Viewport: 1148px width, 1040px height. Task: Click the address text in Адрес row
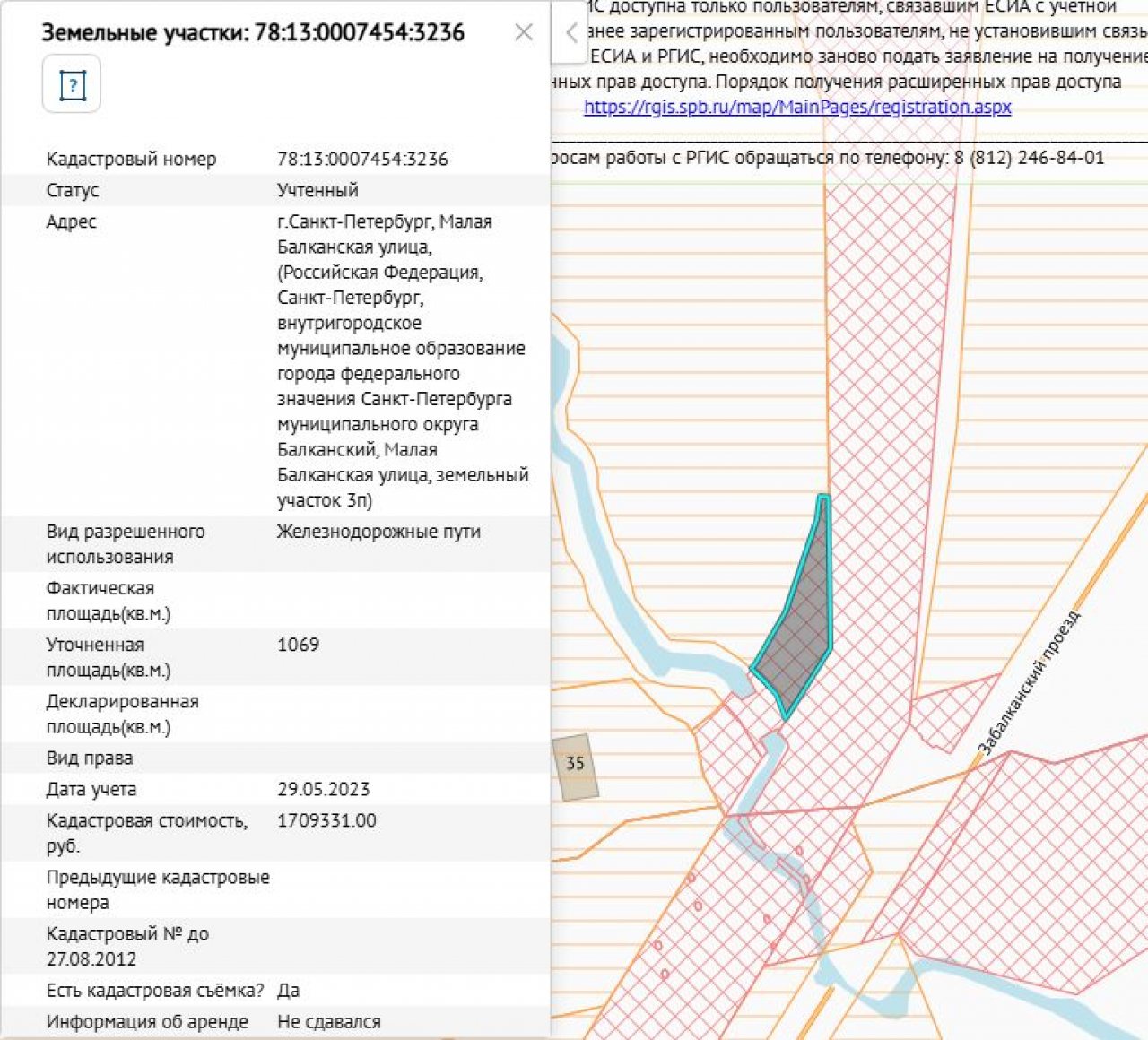pos(401,360)
